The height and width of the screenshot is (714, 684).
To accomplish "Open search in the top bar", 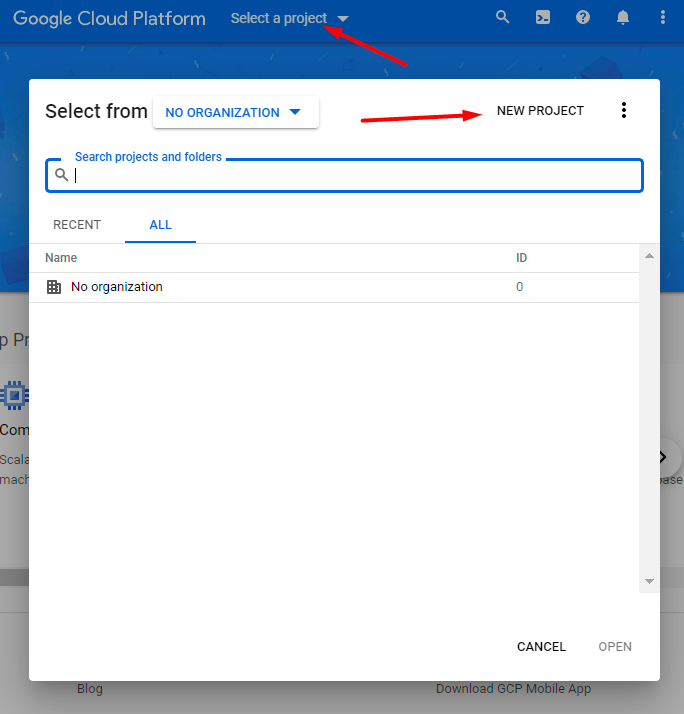I will click(x=502, y=17).
